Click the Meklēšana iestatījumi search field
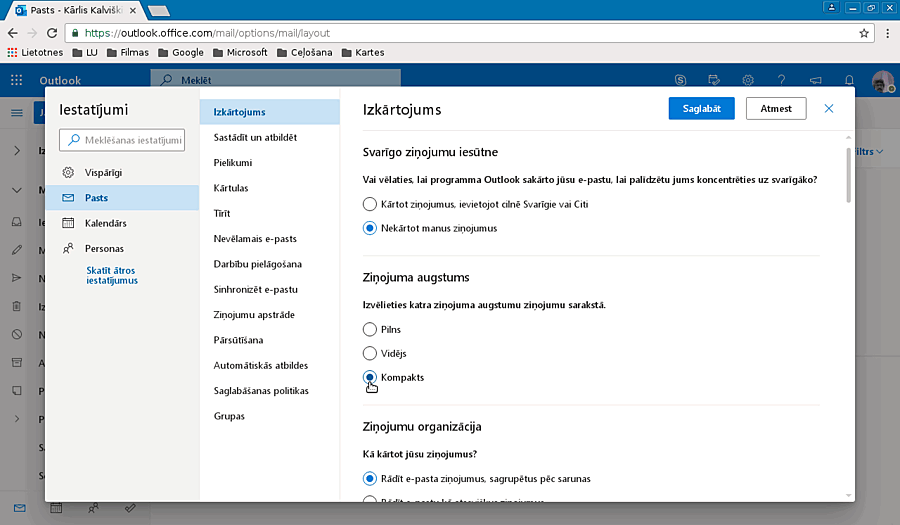The height and width of the screenshot is (525, 900). [122, 140]
